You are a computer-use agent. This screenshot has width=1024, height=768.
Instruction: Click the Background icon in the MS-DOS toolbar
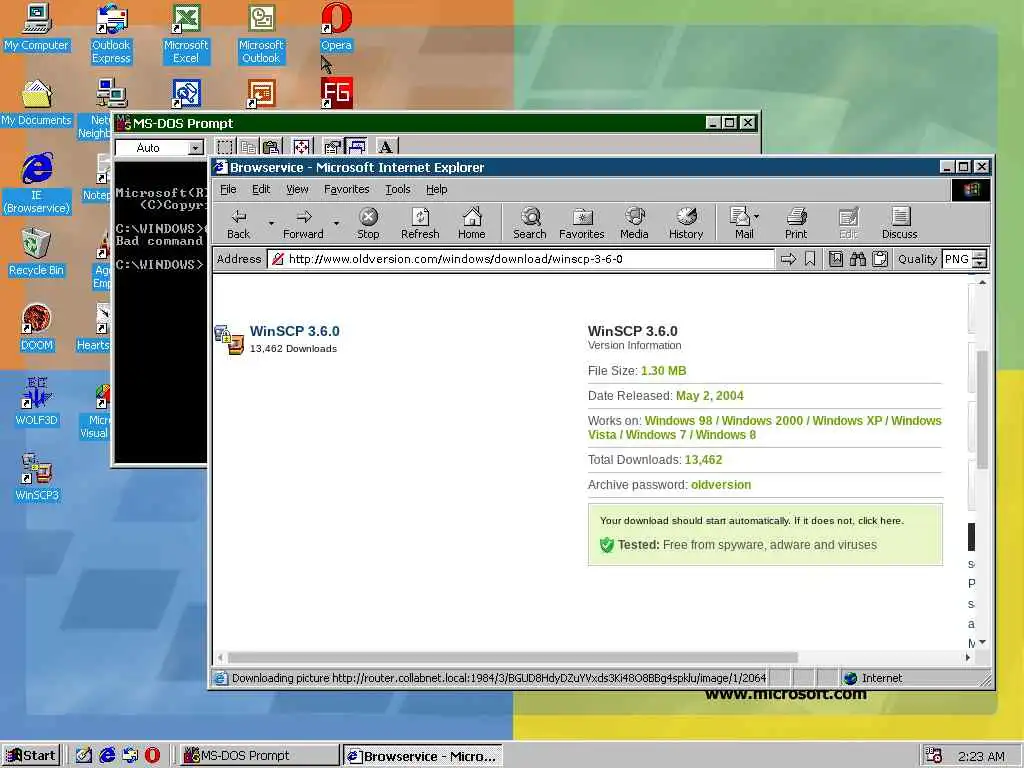tap(356, 147)
